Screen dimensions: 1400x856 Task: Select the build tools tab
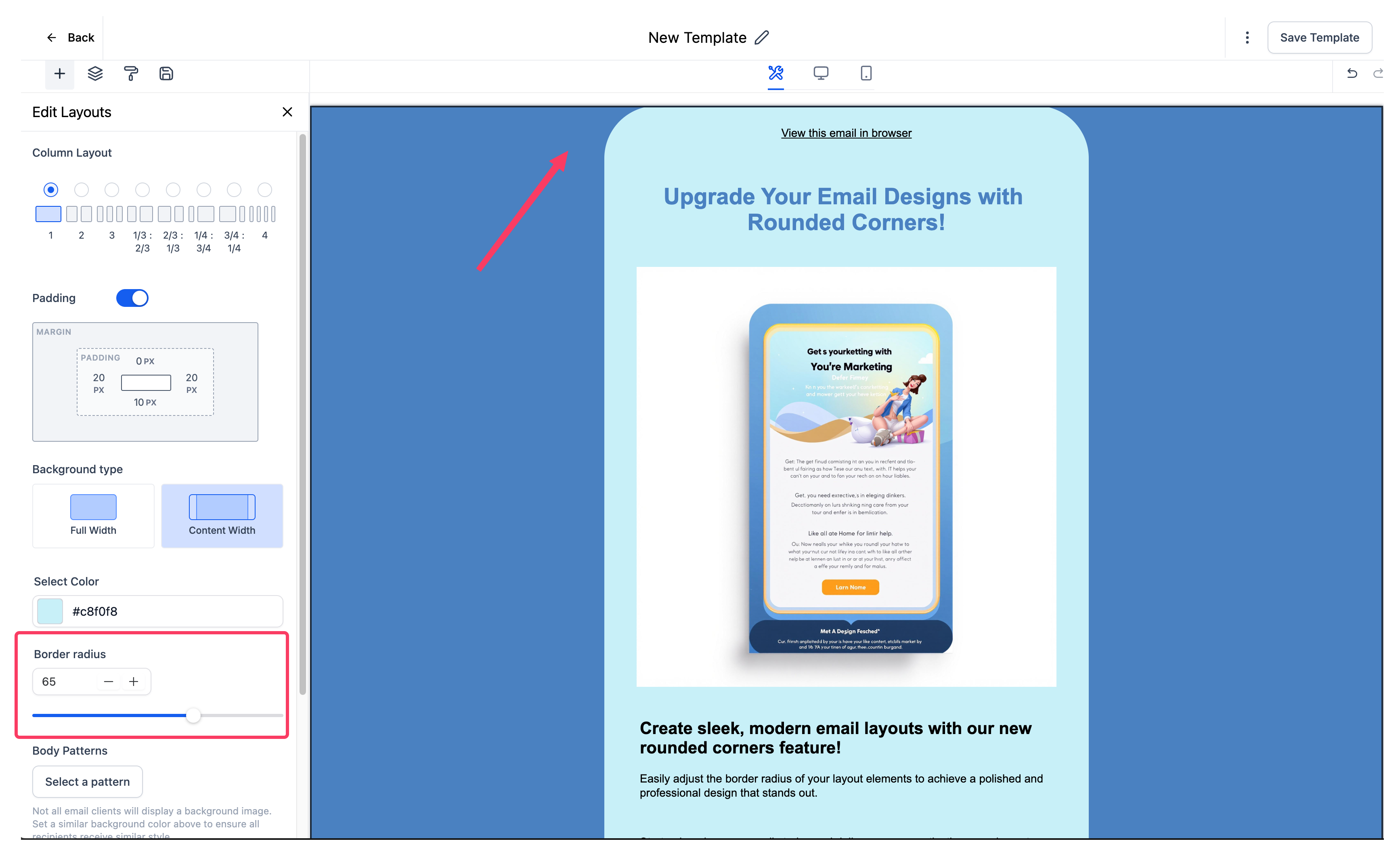point(776,73)
